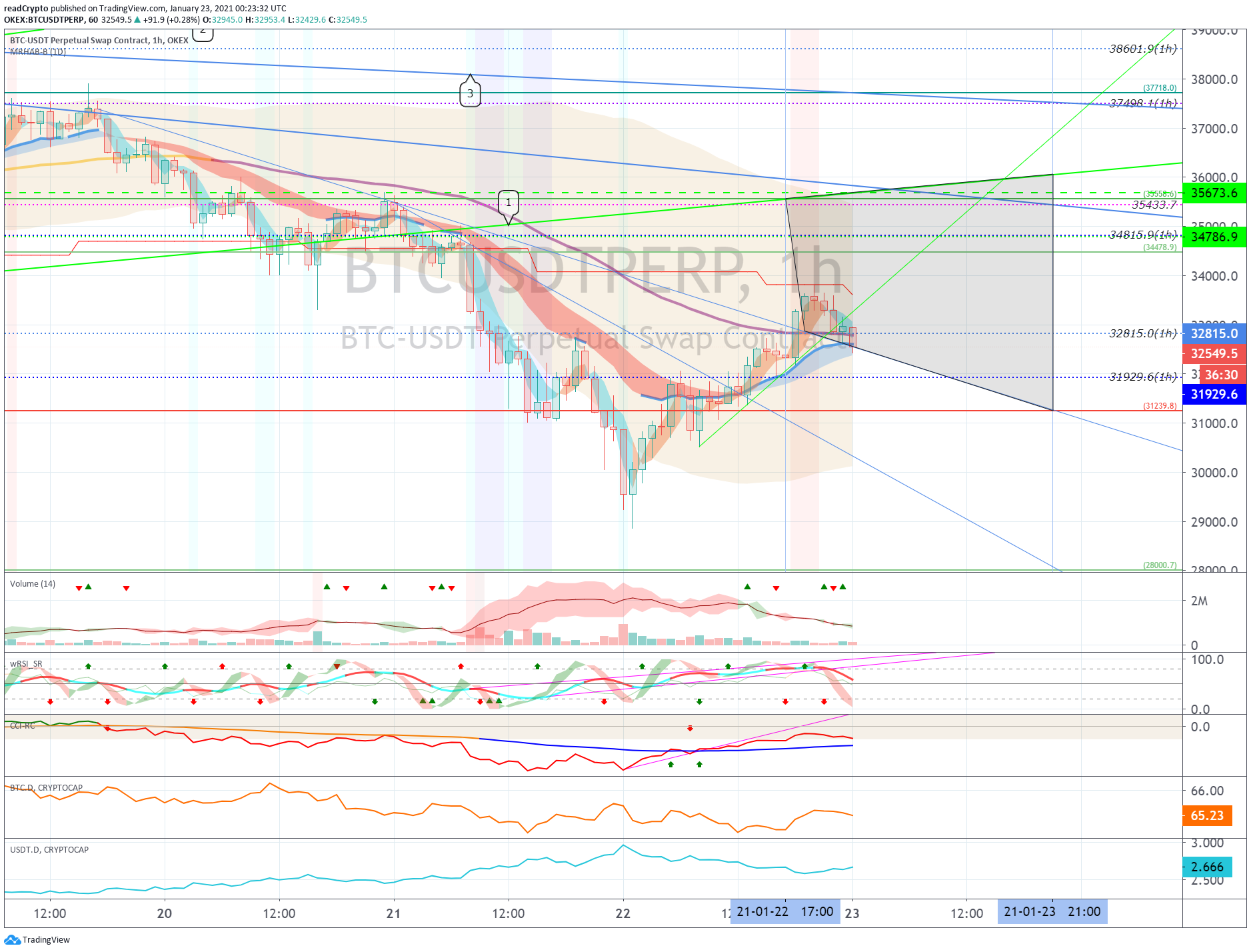Click the 100.0 wRSI axis label
This screenshot has width=1251, height=952.
click(1208, 659)
